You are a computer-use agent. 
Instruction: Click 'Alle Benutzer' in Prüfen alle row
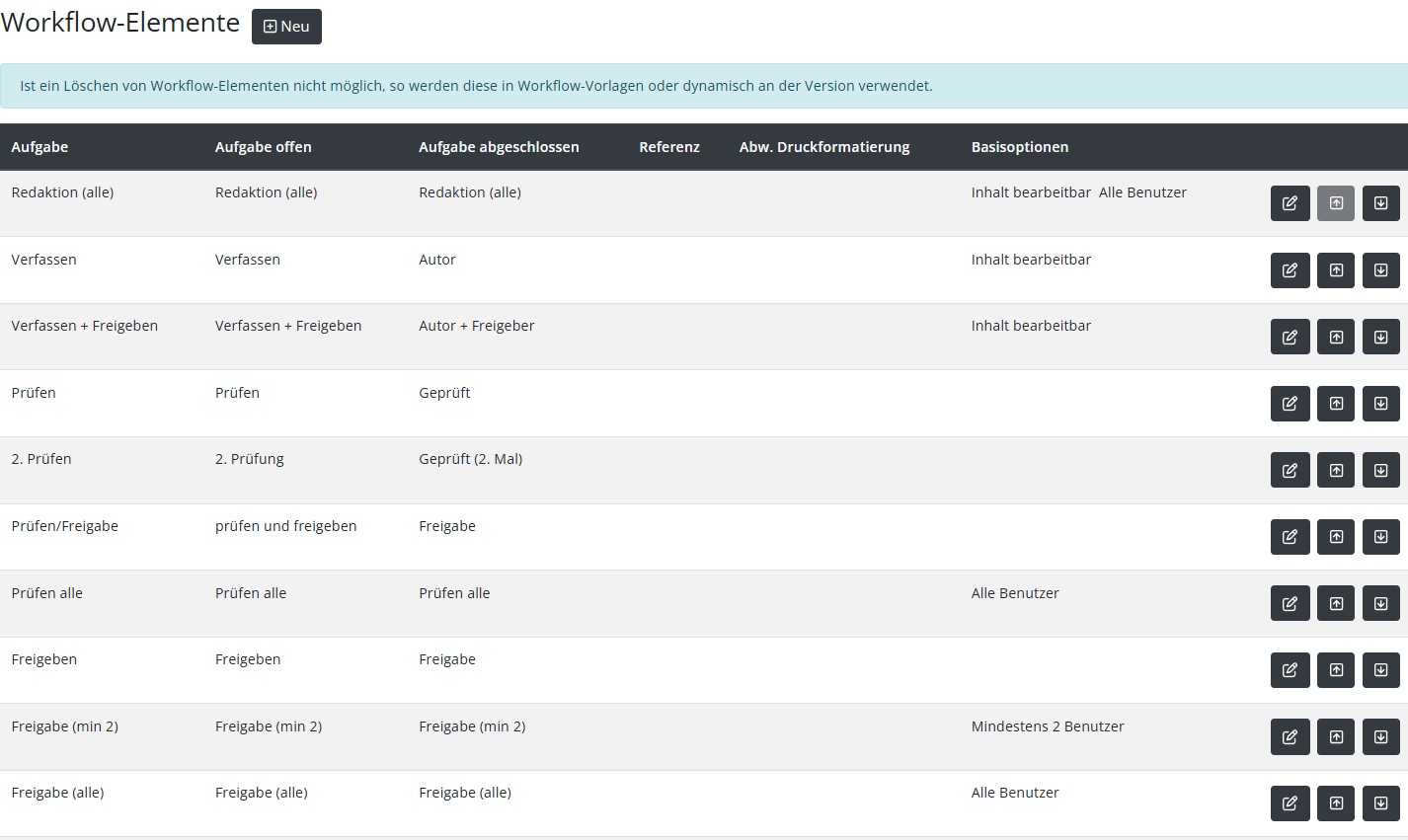(1015, 593)
